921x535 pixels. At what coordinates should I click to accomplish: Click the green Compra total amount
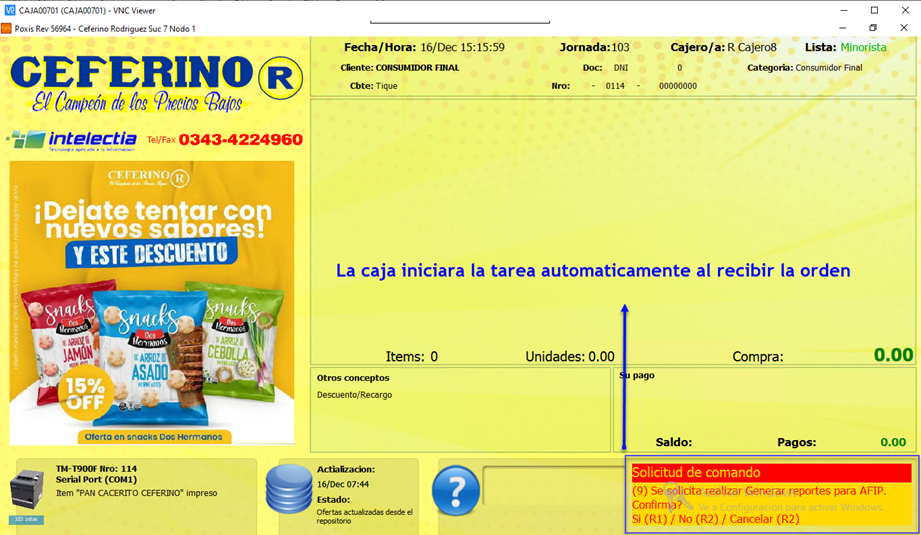click(x=893, y=355)
